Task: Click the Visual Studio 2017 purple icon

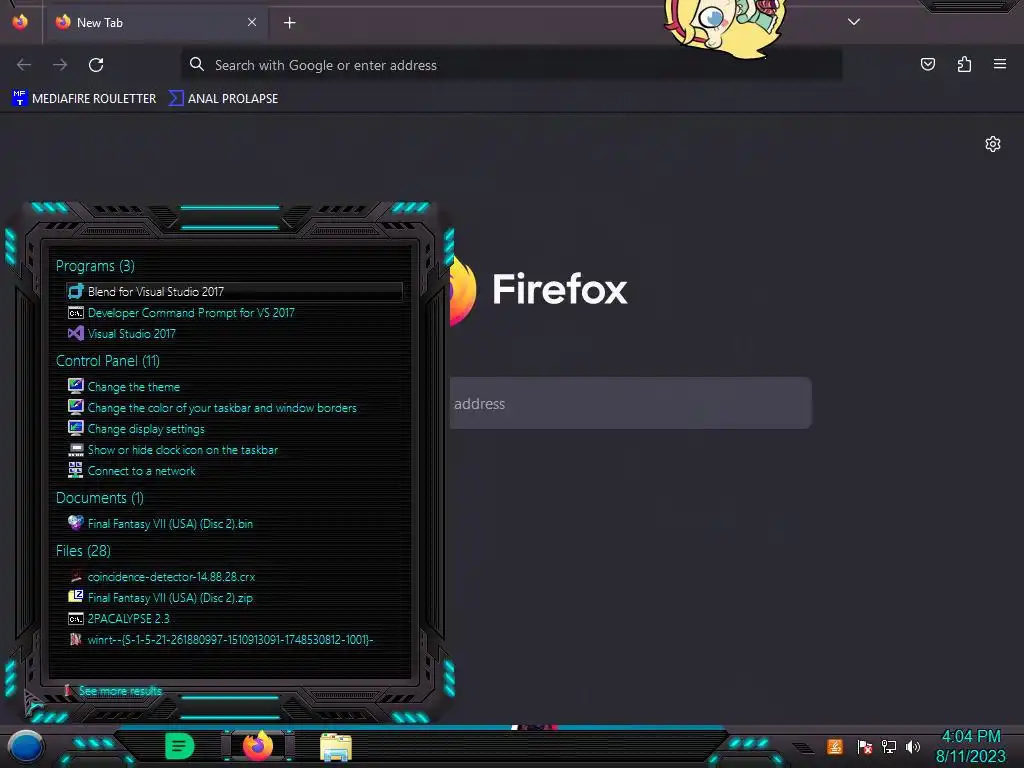Action: (76, 334)
